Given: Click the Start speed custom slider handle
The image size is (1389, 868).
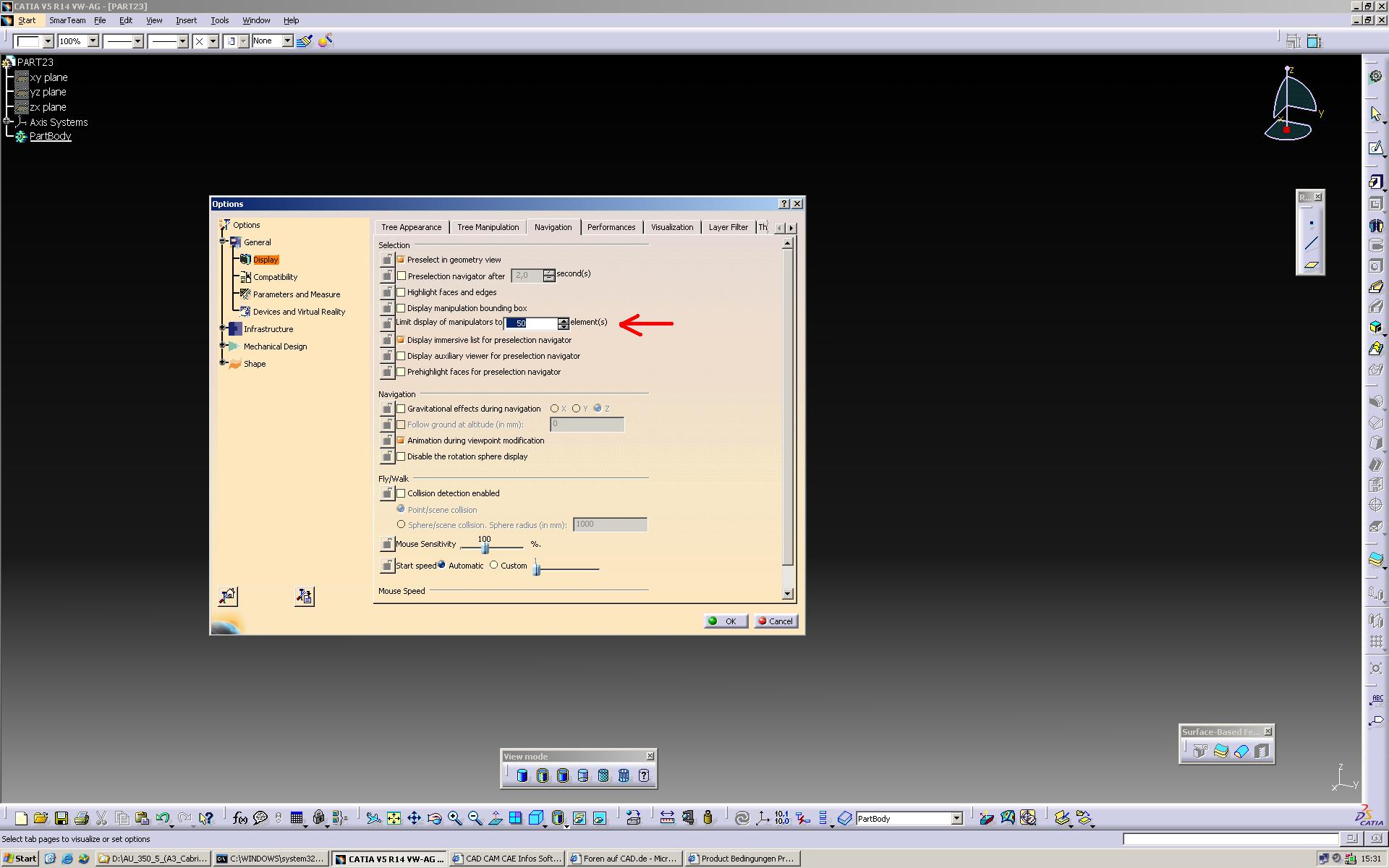Looking at the screenshot, I should pyautogui.click(x=537, y=570).
